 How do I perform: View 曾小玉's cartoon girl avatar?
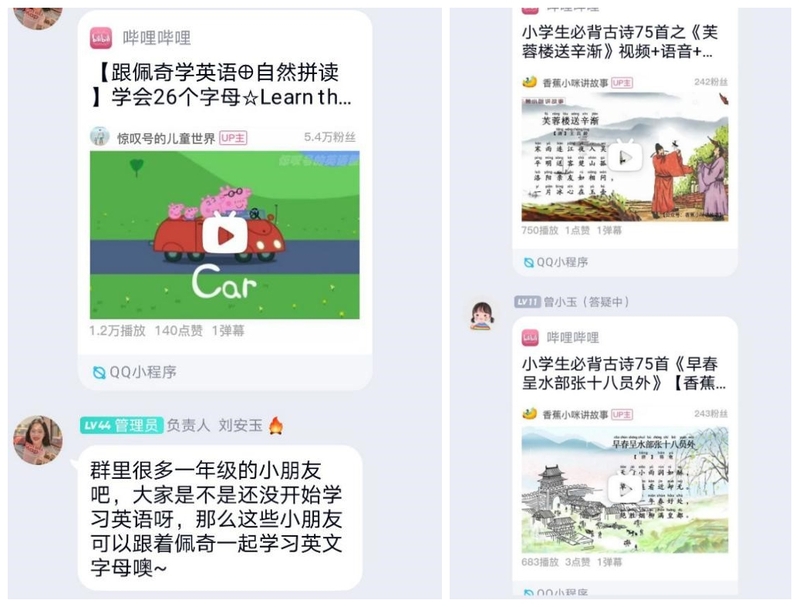point(482,315)
